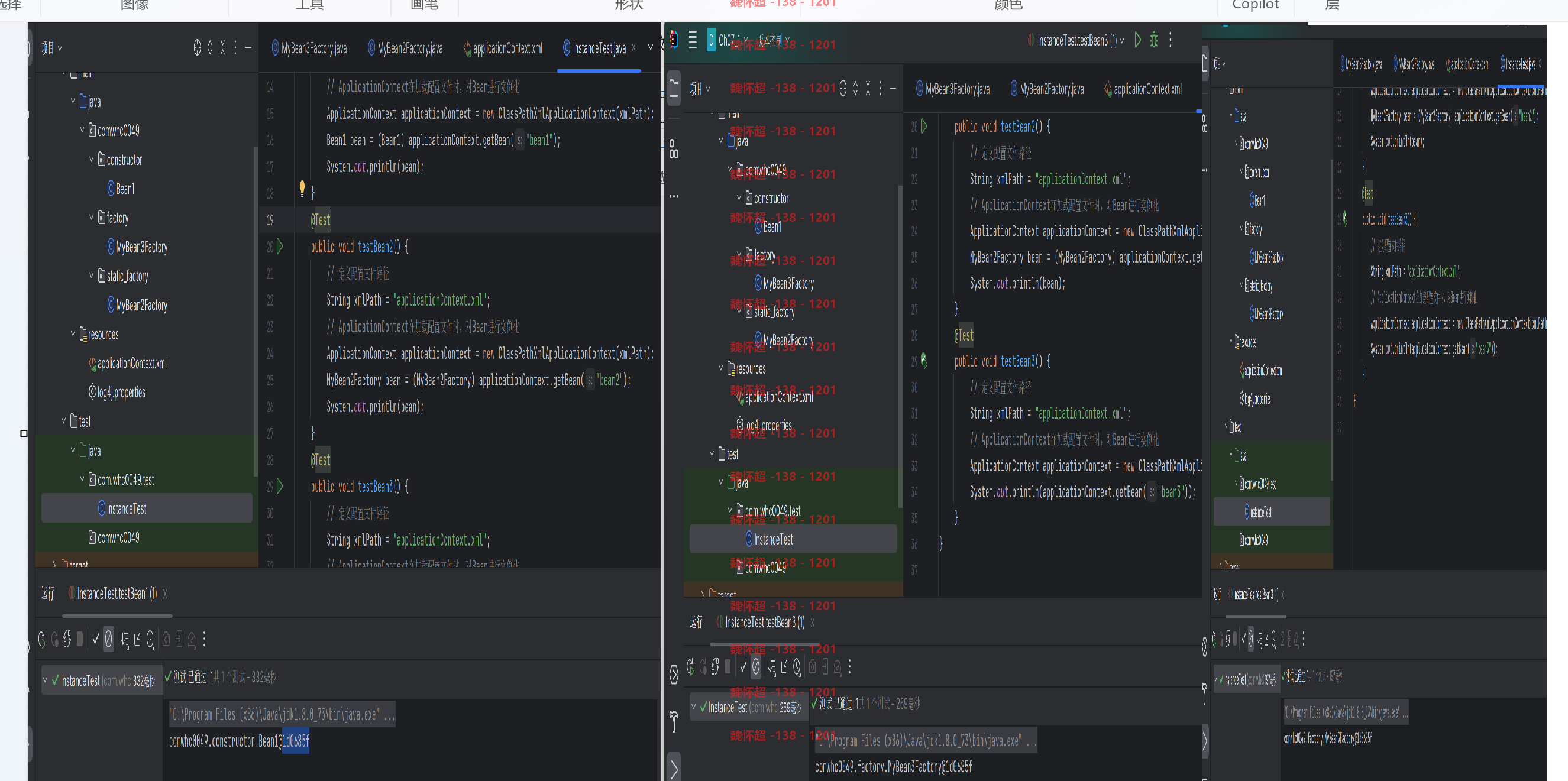Open the InstanceTest.testBean3 run configuration dropdown
The height and width of the screenshot is (781, 1568).
click(1075, 40)
